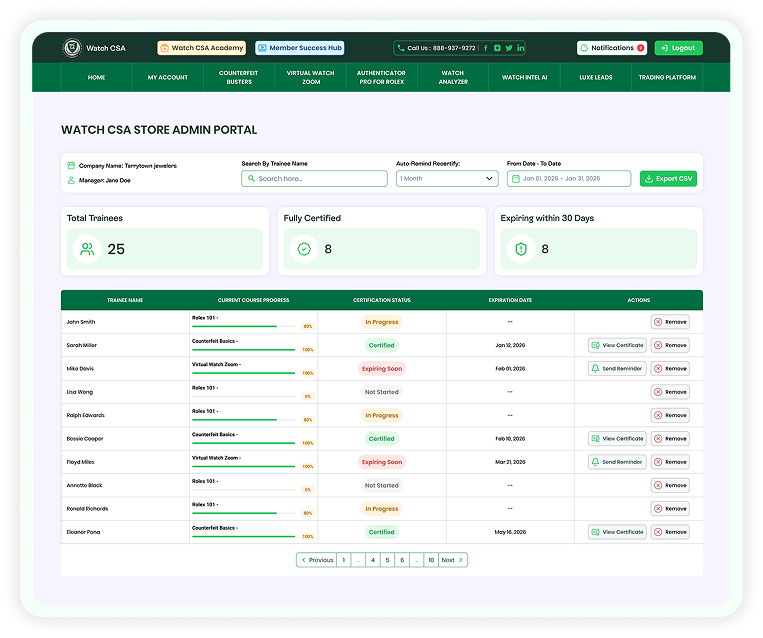The width and height of the screenshot is (763, 638).
Task: Click trainee name 'Ronald Richards'
Action: tap(88, 509)
